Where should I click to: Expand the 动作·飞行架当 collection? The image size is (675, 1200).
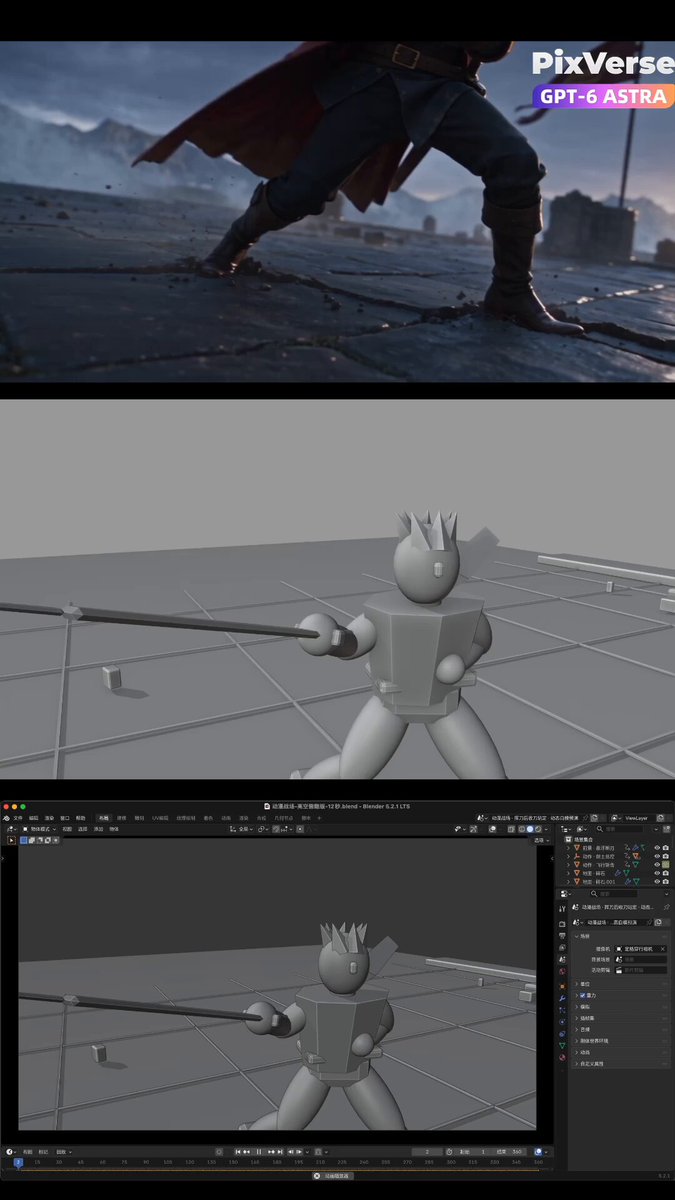(x=568, y=865)
